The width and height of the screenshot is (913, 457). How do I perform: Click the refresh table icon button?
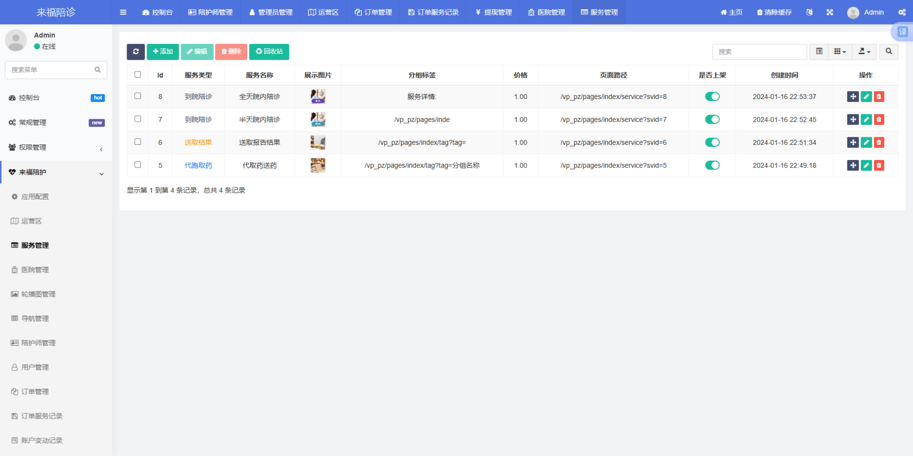(136, 51)
